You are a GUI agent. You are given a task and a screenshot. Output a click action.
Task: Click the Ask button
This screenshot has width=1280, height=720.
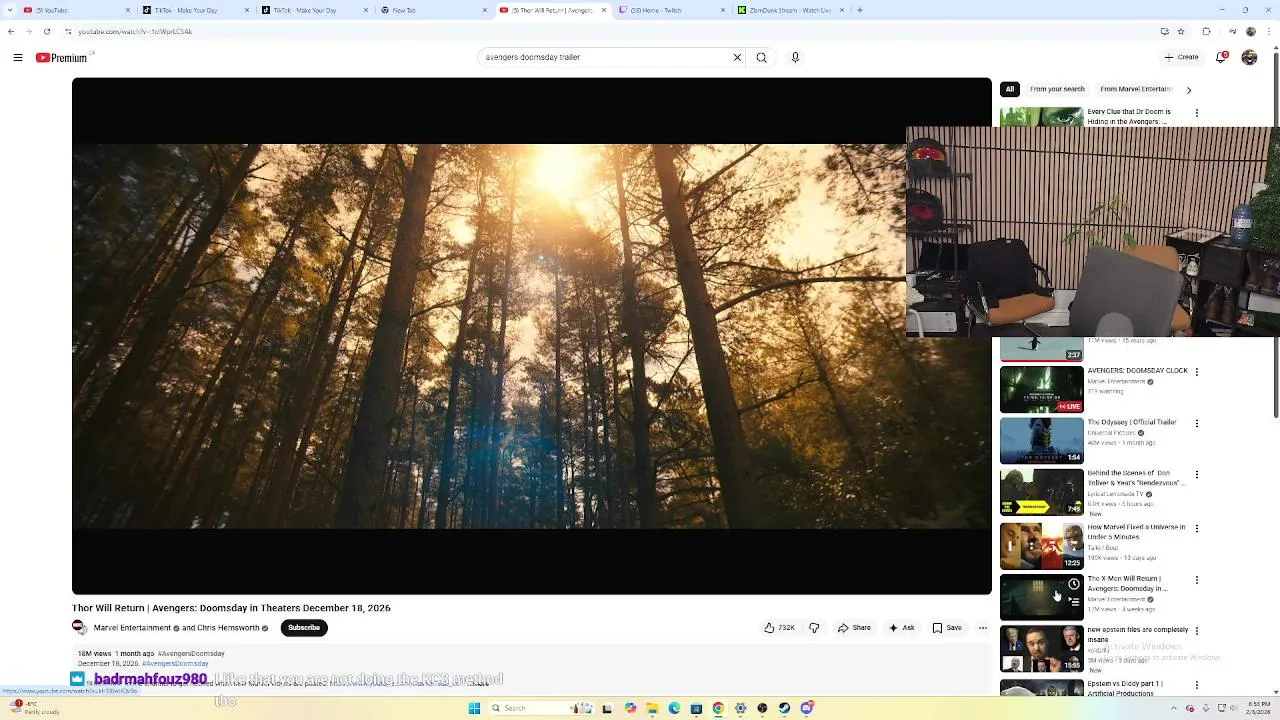(902, 628)
